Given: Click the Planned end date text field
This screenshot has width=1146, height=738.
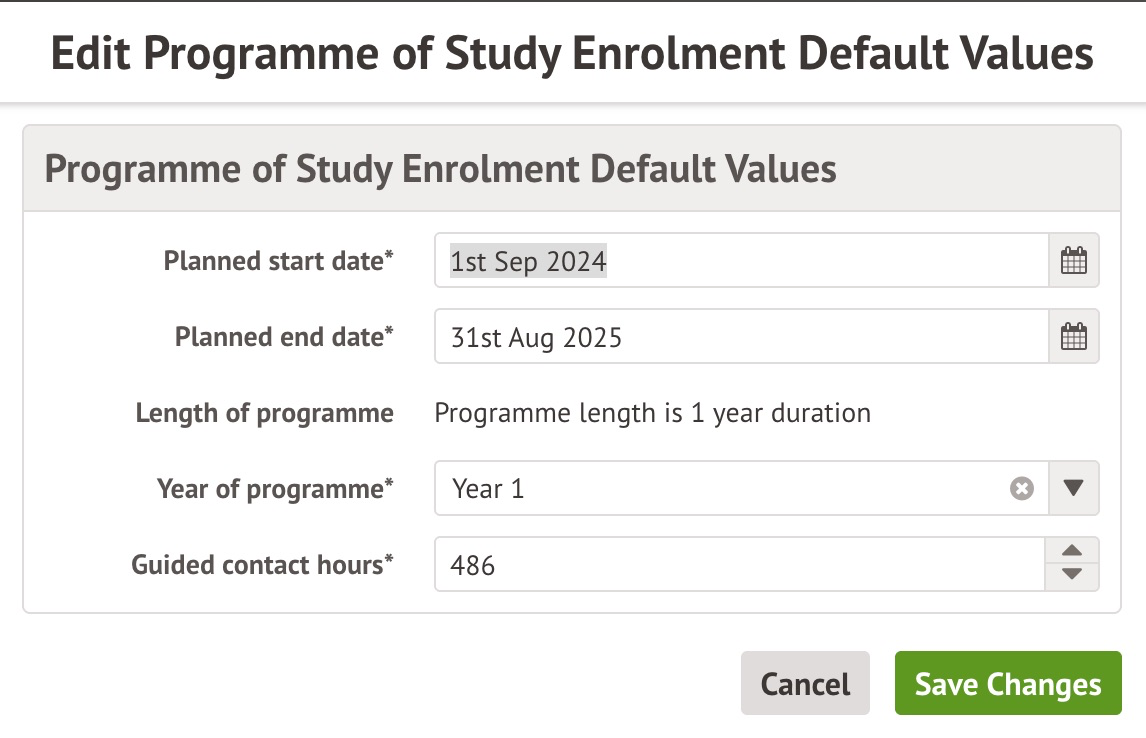Looking at the screenshot, I should tap(740, 337).
